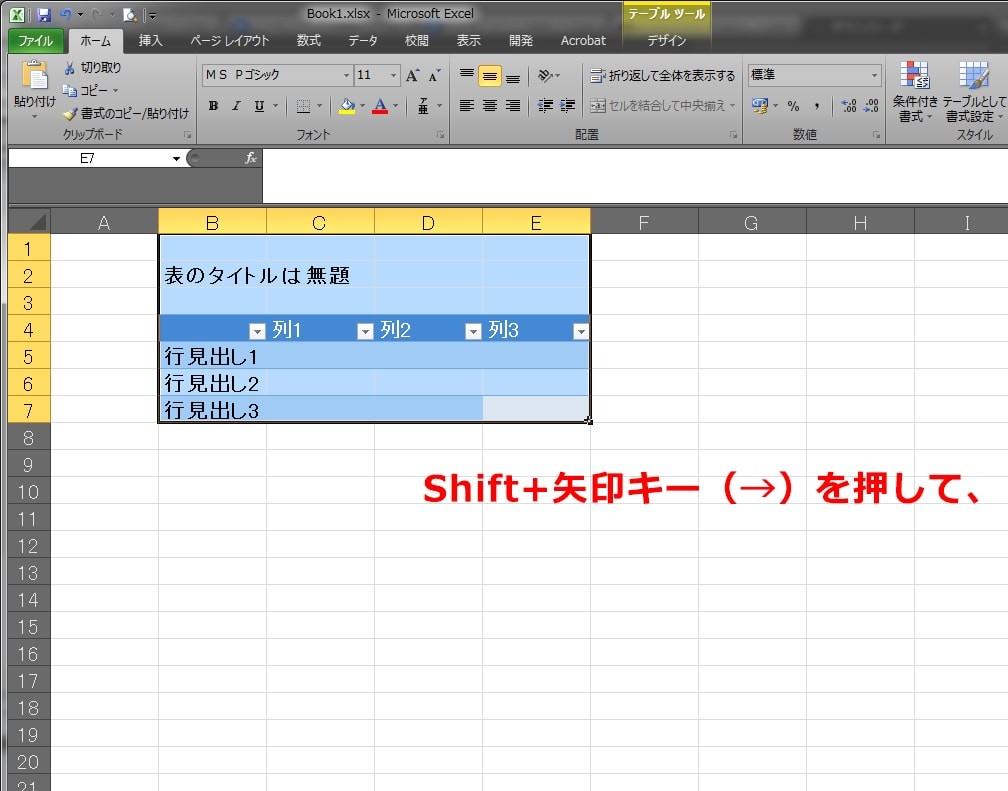Open the font size dropdown

392,75
